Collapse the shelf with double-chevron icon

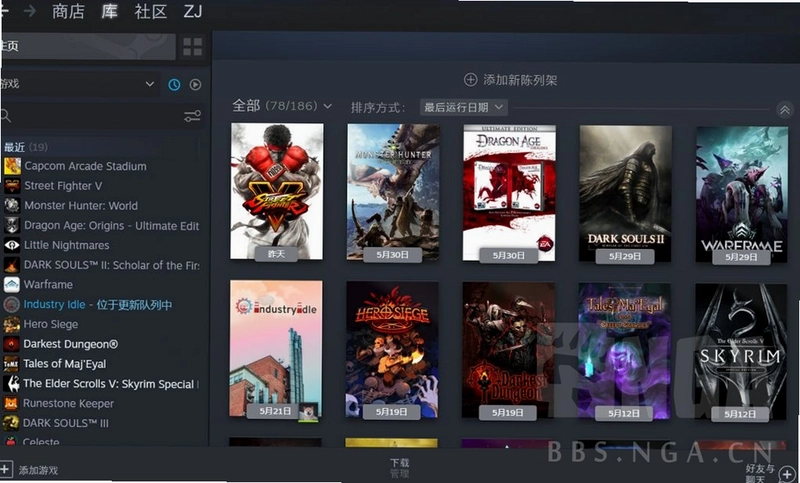785,110
